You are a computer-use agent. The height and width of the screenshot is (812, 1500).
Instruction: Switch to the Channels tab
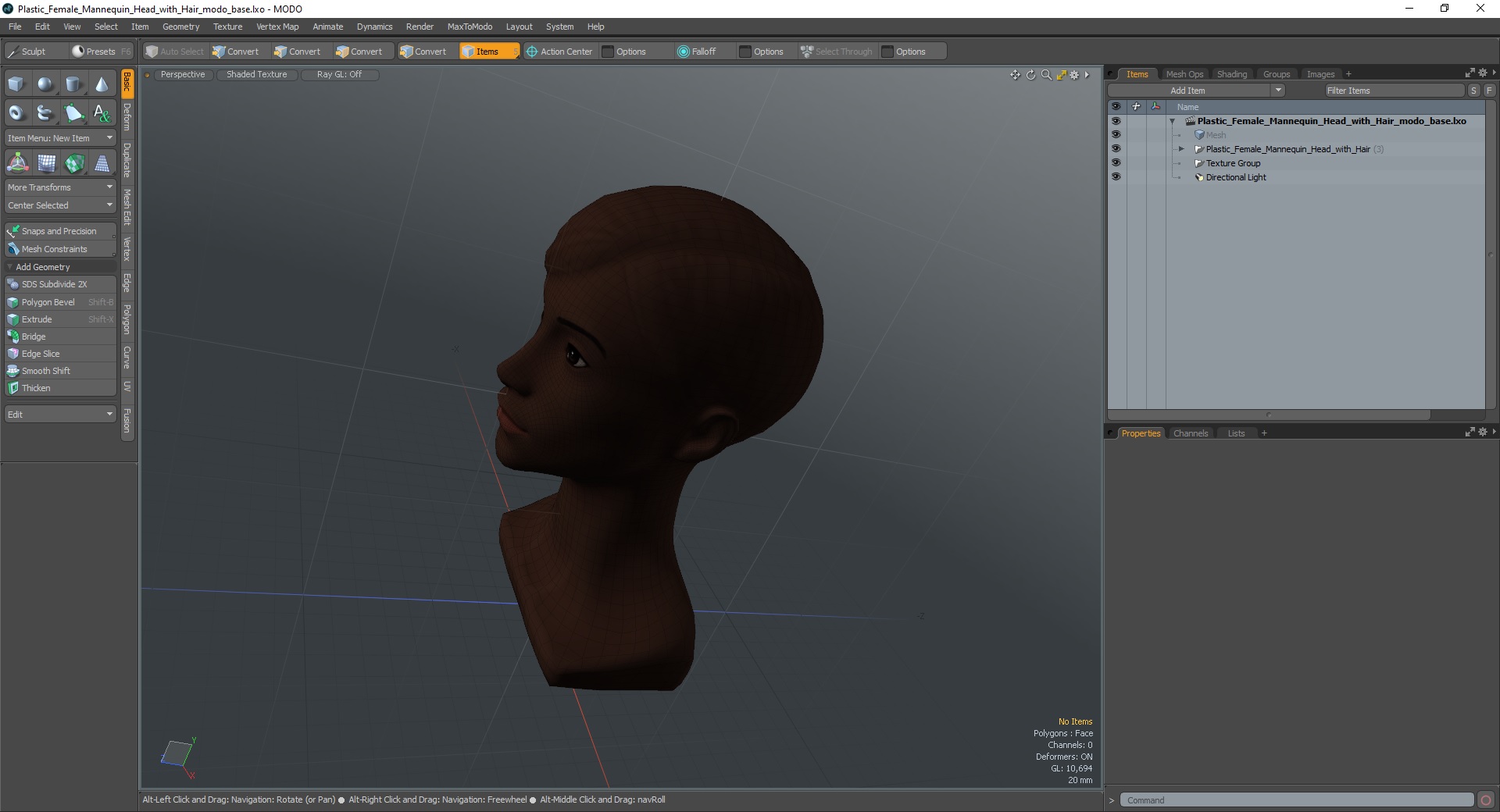point(1191,433)
